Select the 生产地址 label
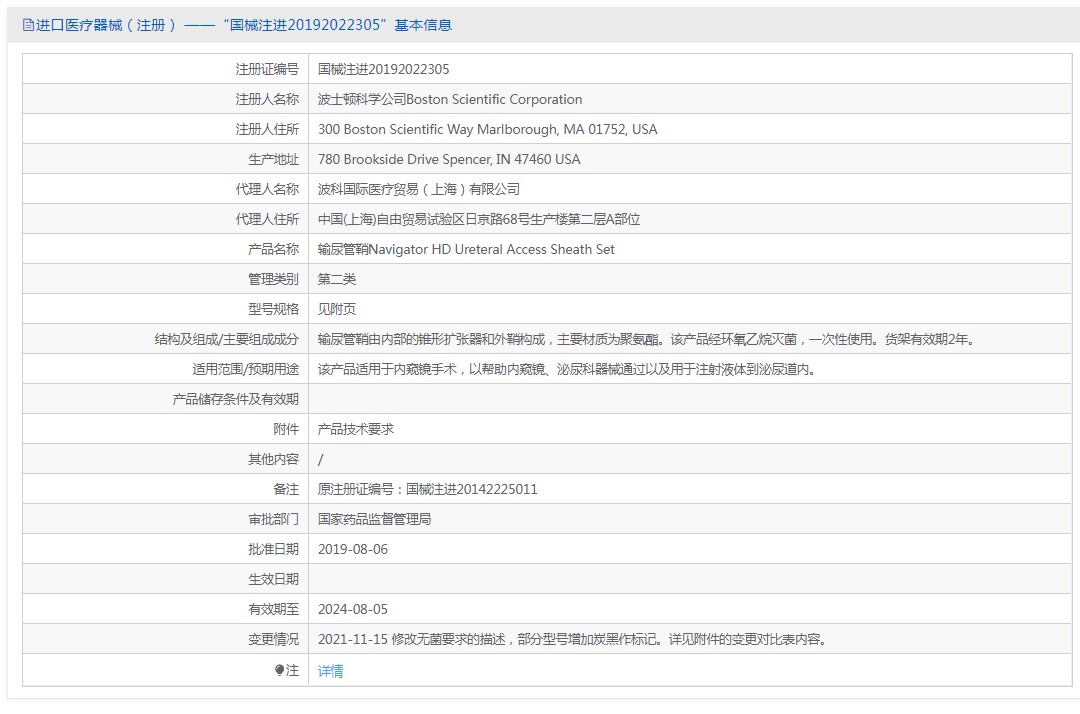 pyautogui.click(x=273, y=159)
